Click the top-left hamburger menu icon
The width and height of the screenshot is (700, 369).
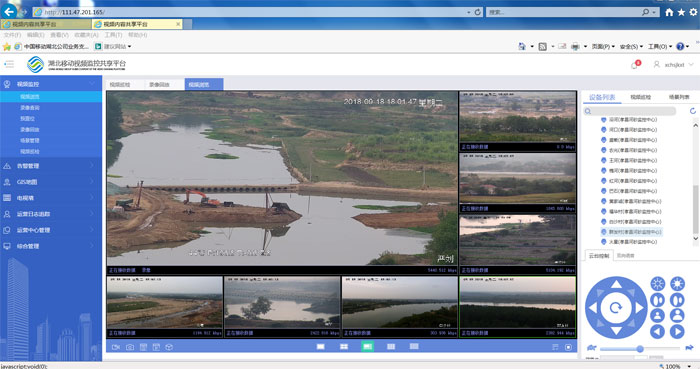click(x=9, y=64)
